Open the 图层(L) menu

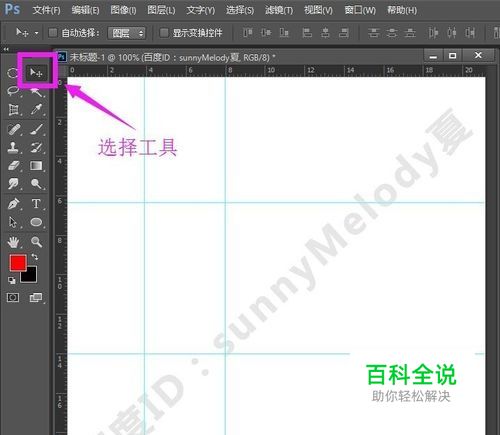161,10
